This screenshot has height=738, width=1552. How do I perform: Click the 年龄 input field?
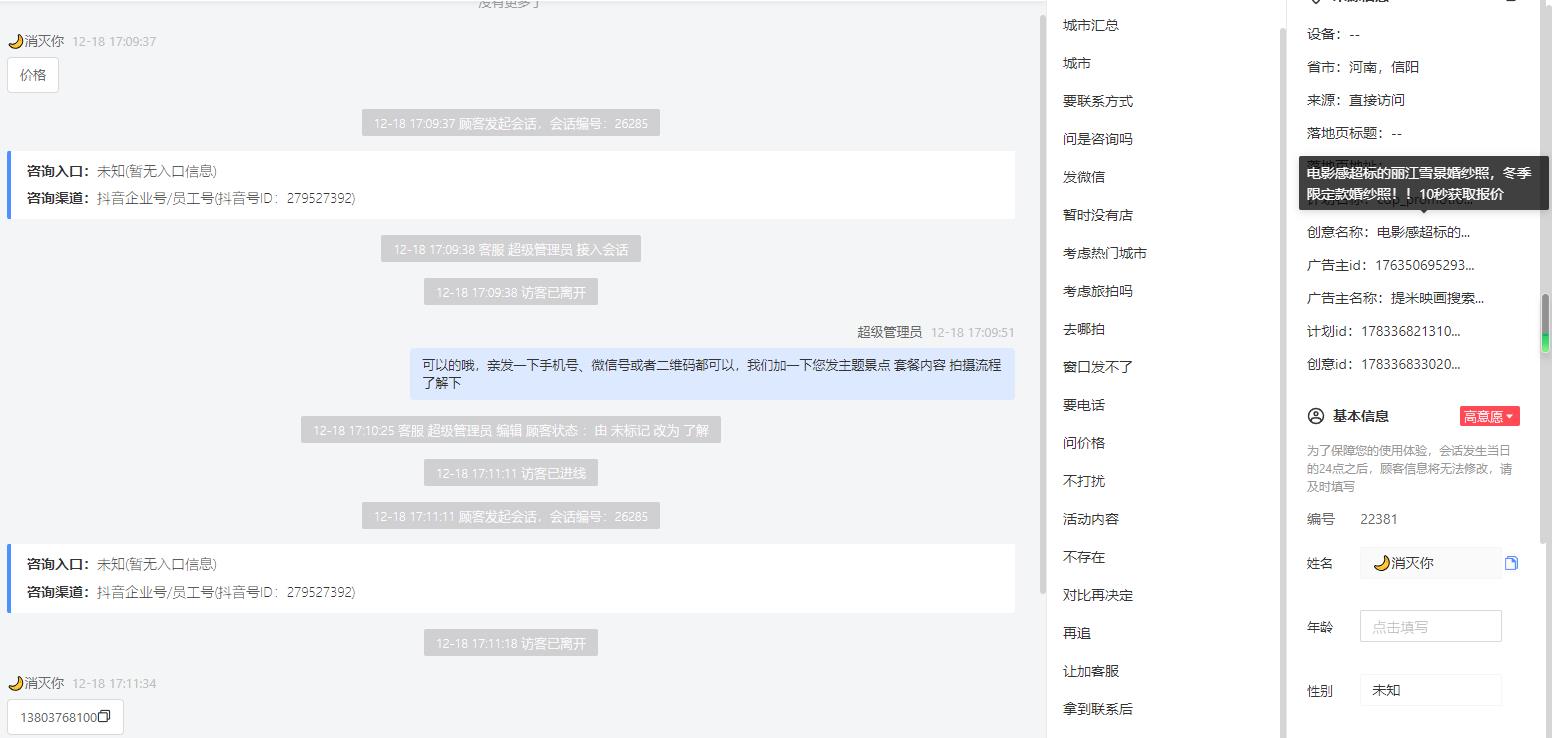pyautogui.click(x=1430, y=627)
